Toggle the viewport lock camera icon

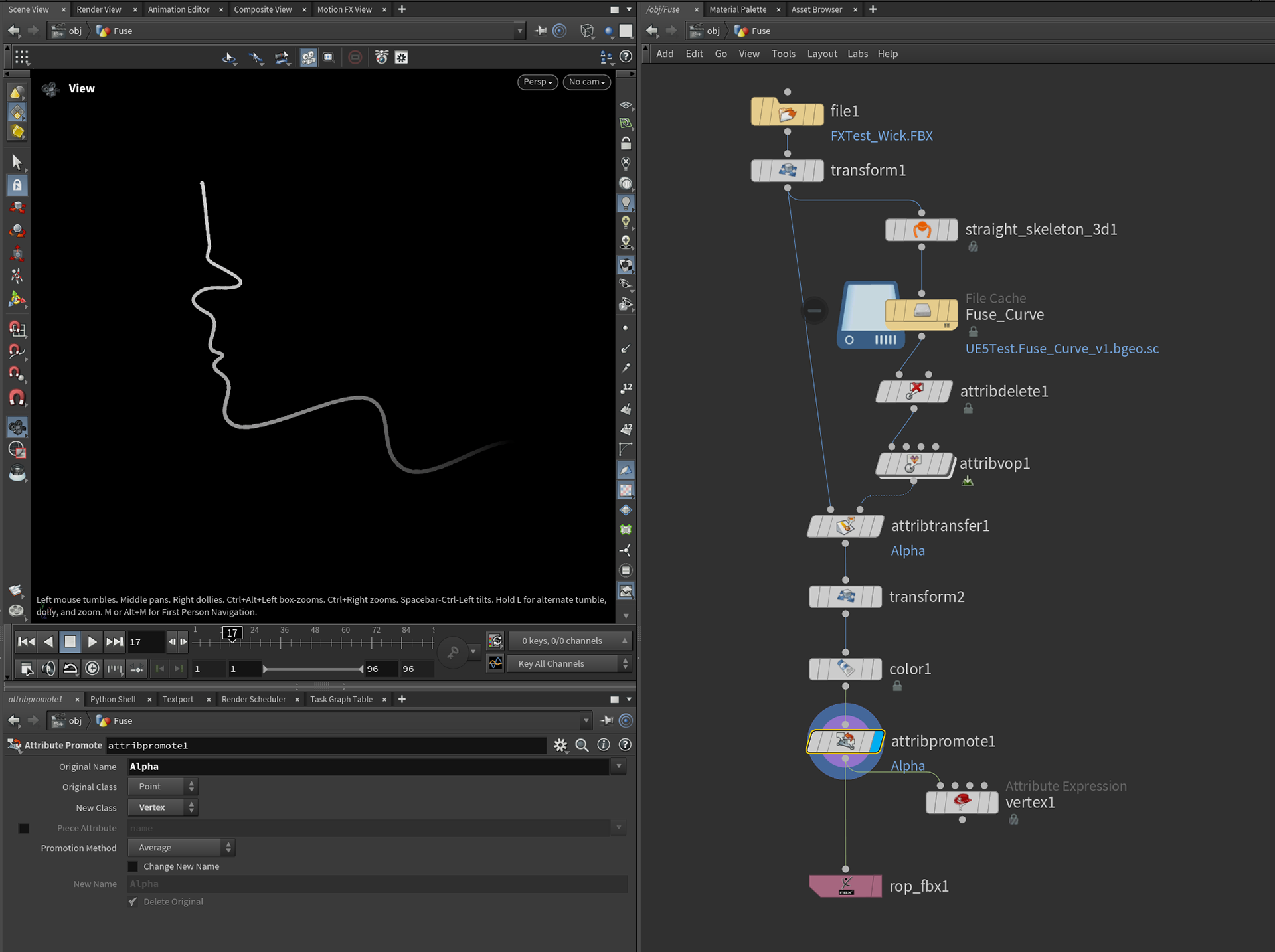point(626,143)
